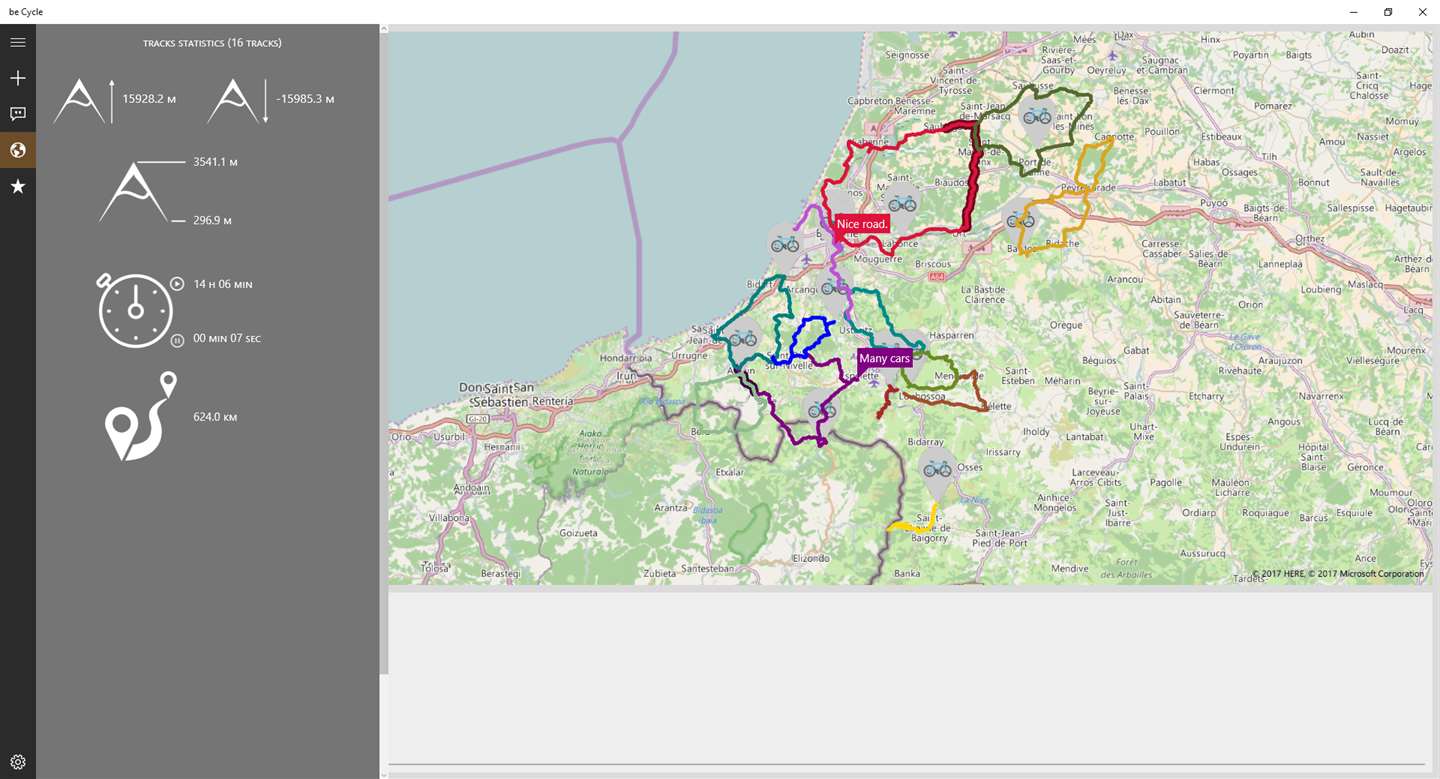Click the statistics panel vertical scrollbar

[x=384, y=353]
